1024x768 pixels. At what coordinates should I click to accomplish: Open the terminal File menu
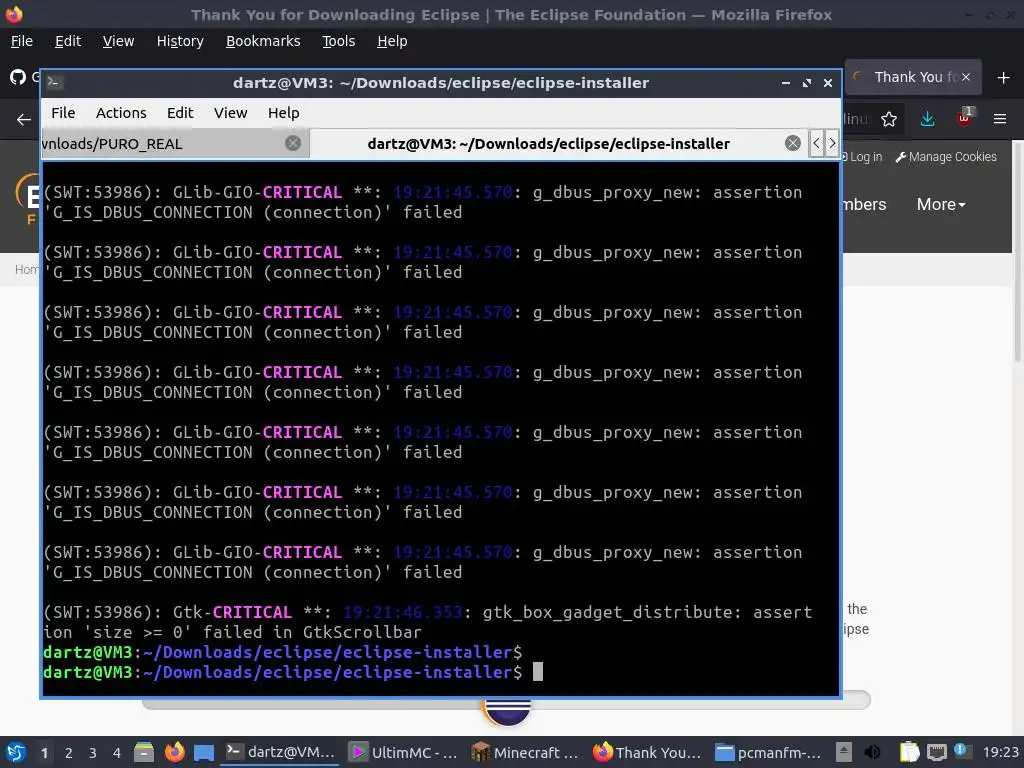63,113
